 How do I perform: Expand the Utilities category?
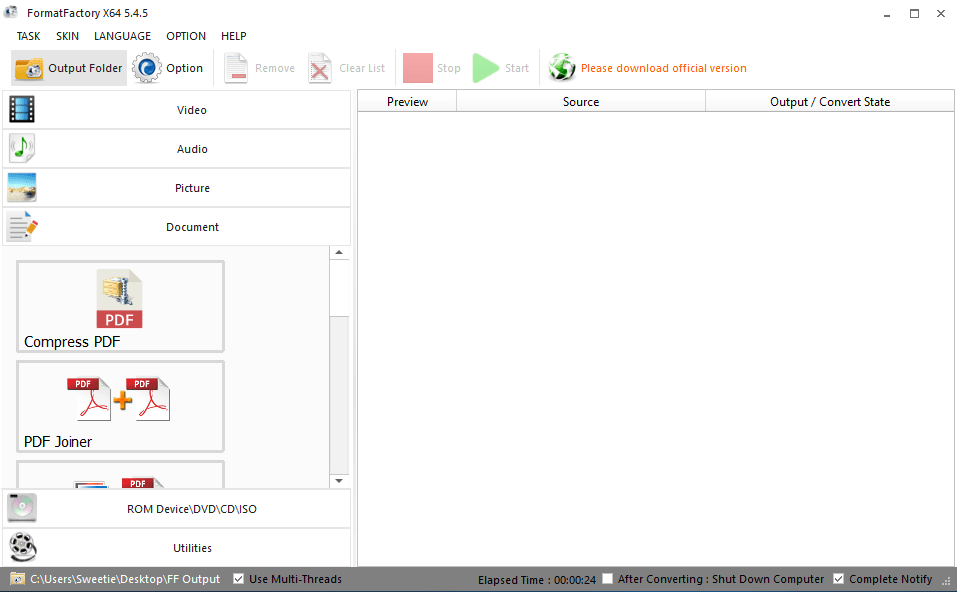click(x=176, y=548)
